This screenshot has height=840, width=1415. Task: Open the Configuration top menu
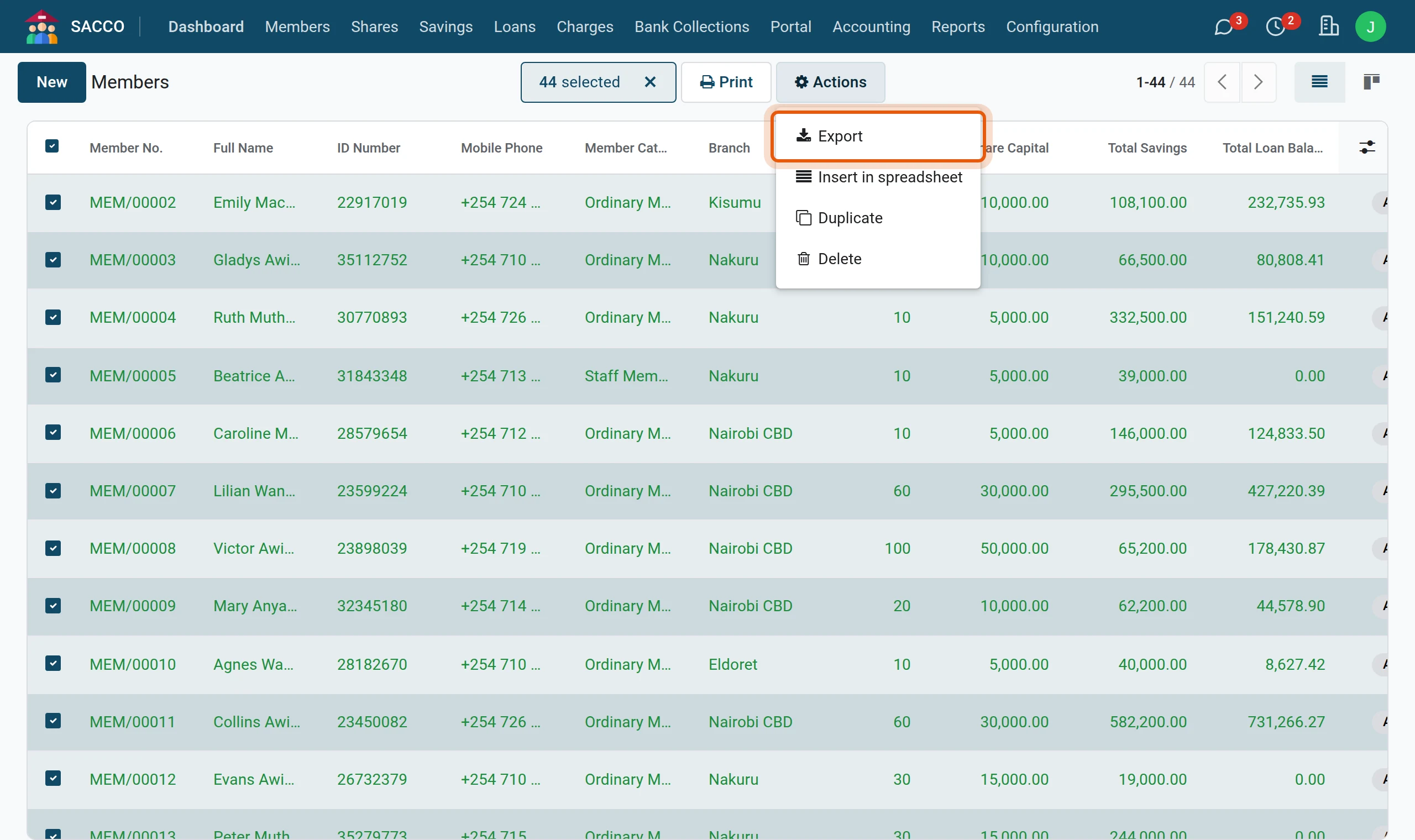point(1052,27)
